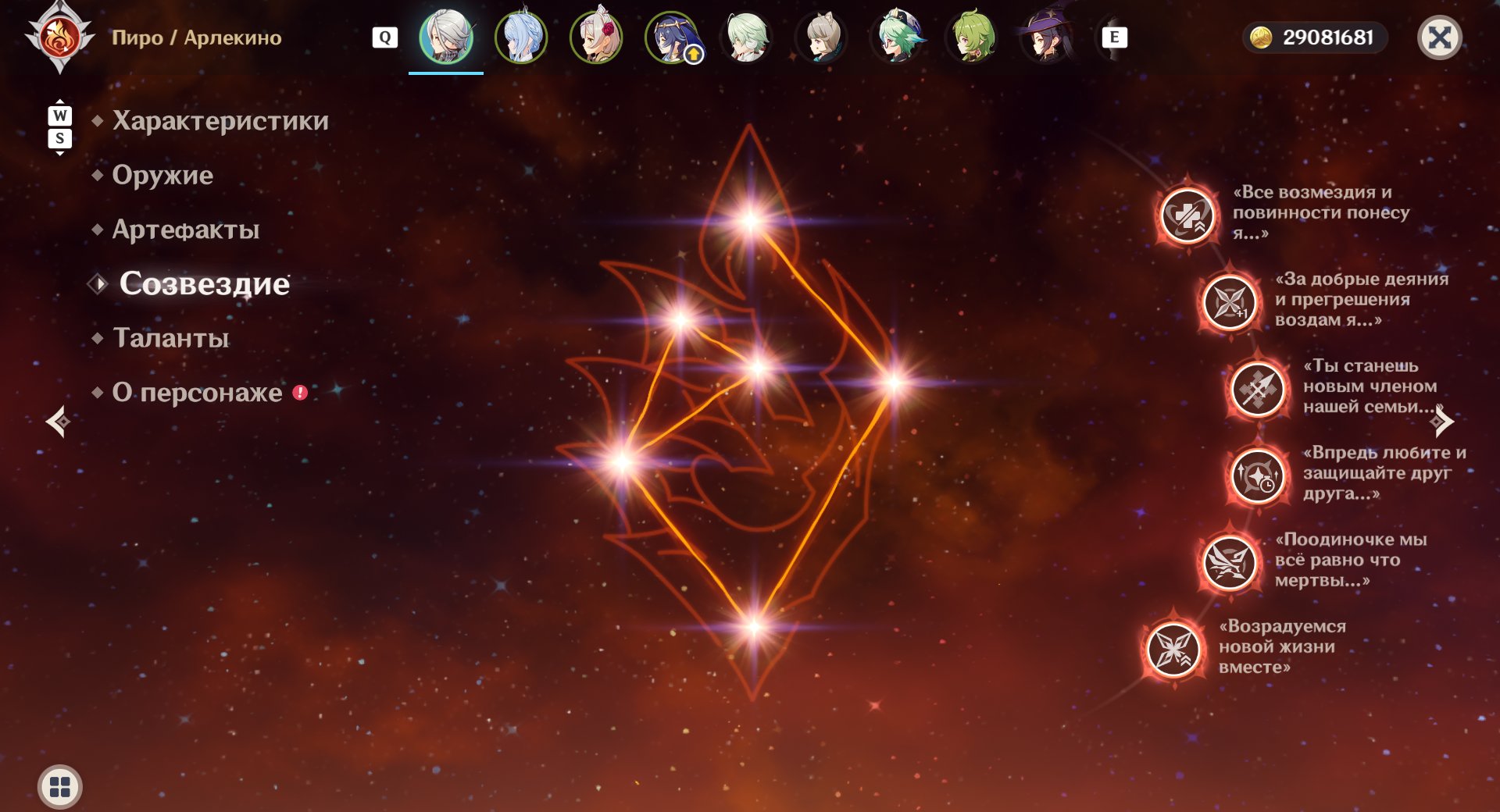This screenshot has width=1500, height=812.
Task: Open the four-square grid menu button
Action: [60, 786]
